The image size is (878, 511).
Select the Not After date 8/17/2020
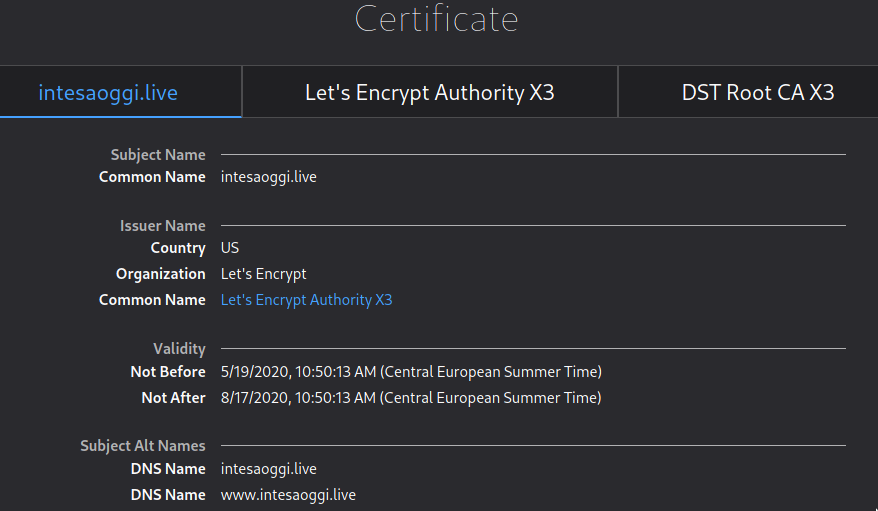tap(411, 398)
